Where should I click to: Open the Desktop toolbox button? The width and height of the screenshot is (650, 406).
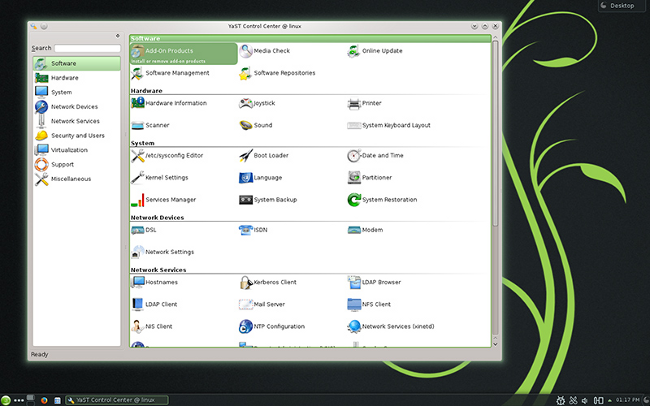pyautogui.click(x=622, y=5)
